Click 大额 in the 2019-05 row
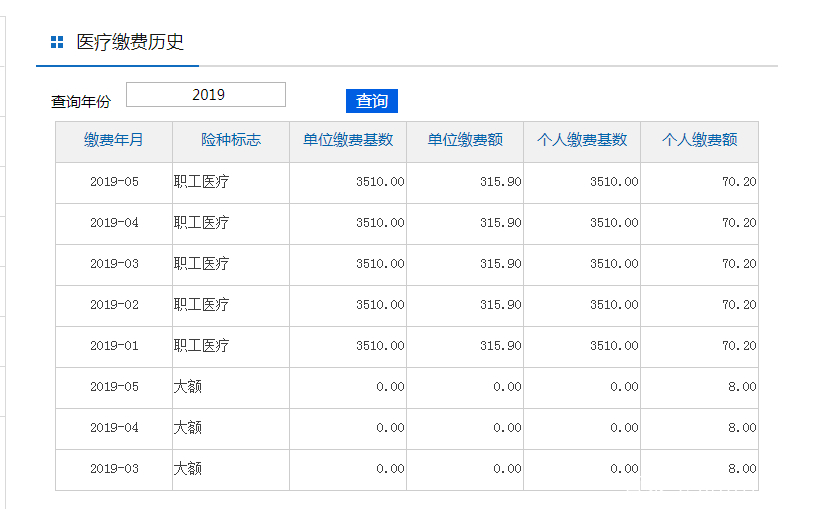Screen dimensions: 837x509 tap(188, 387)
